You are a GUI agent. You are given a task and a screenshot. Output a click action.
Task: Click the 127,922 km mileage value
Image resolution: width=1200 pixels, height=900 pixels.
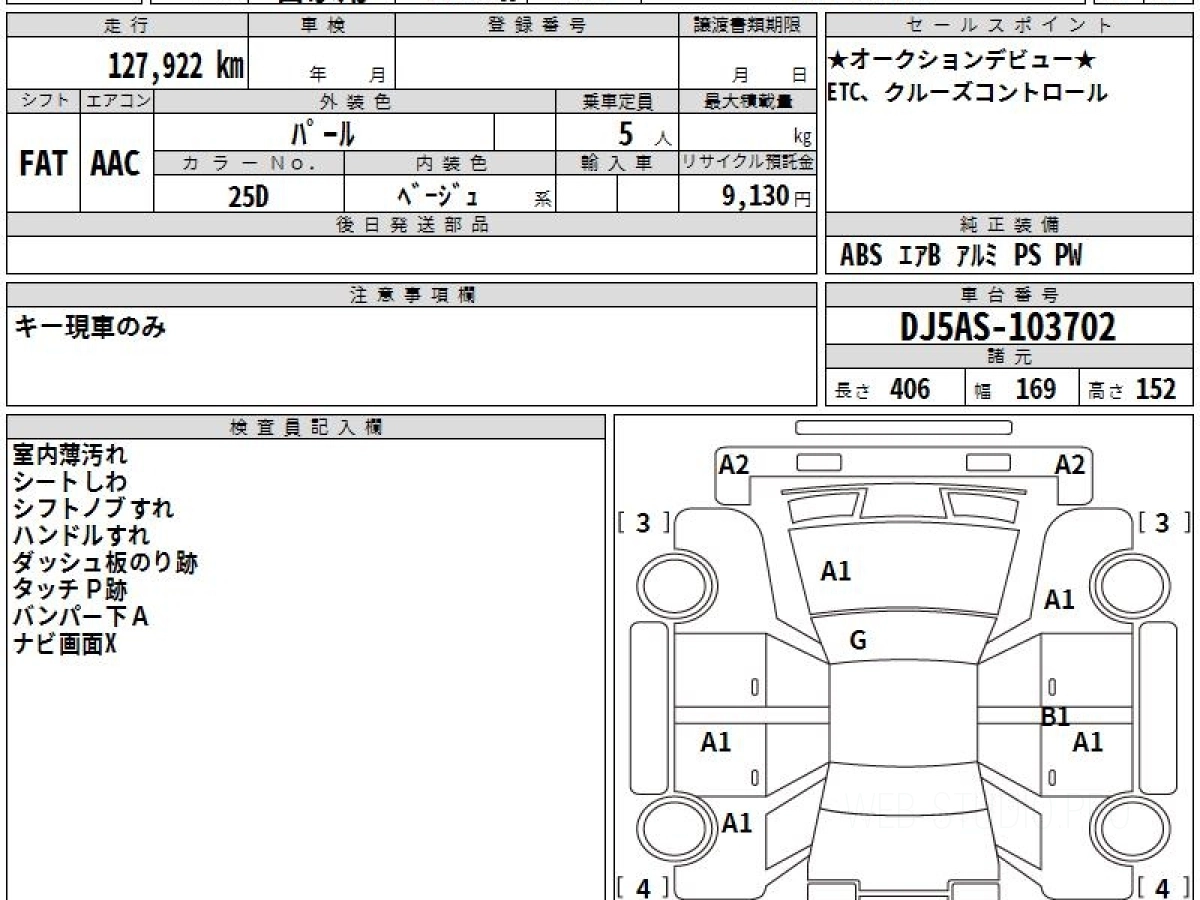point(176,66)
